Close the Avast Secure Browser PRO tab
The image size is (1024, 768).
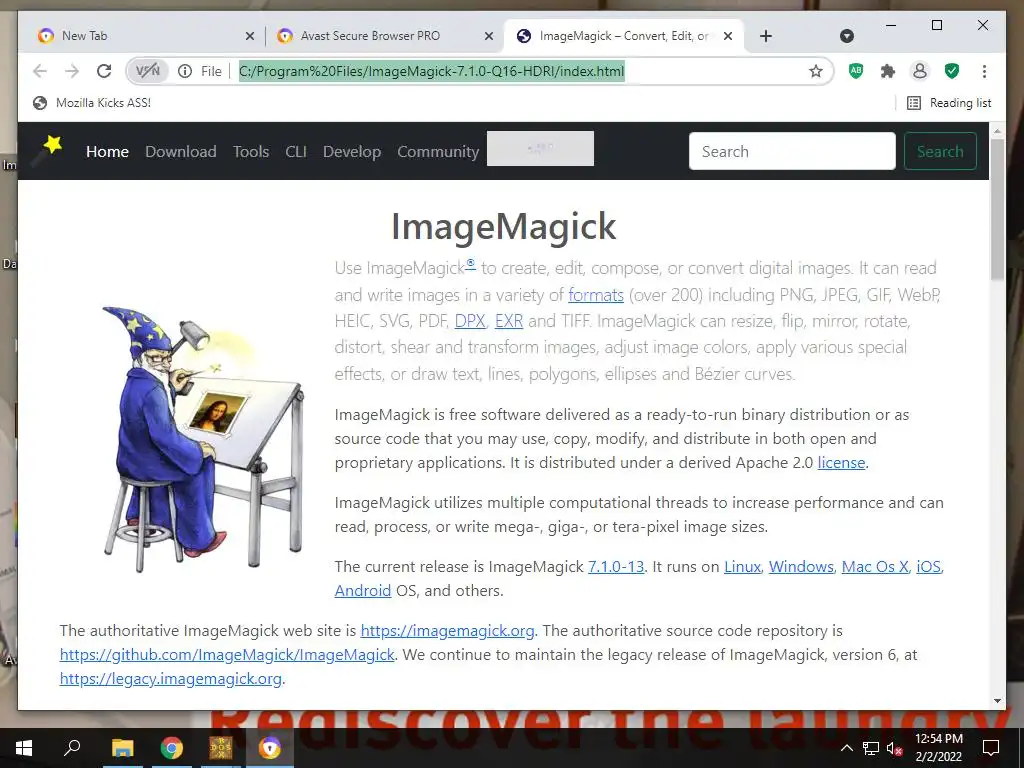coord(488,37)
